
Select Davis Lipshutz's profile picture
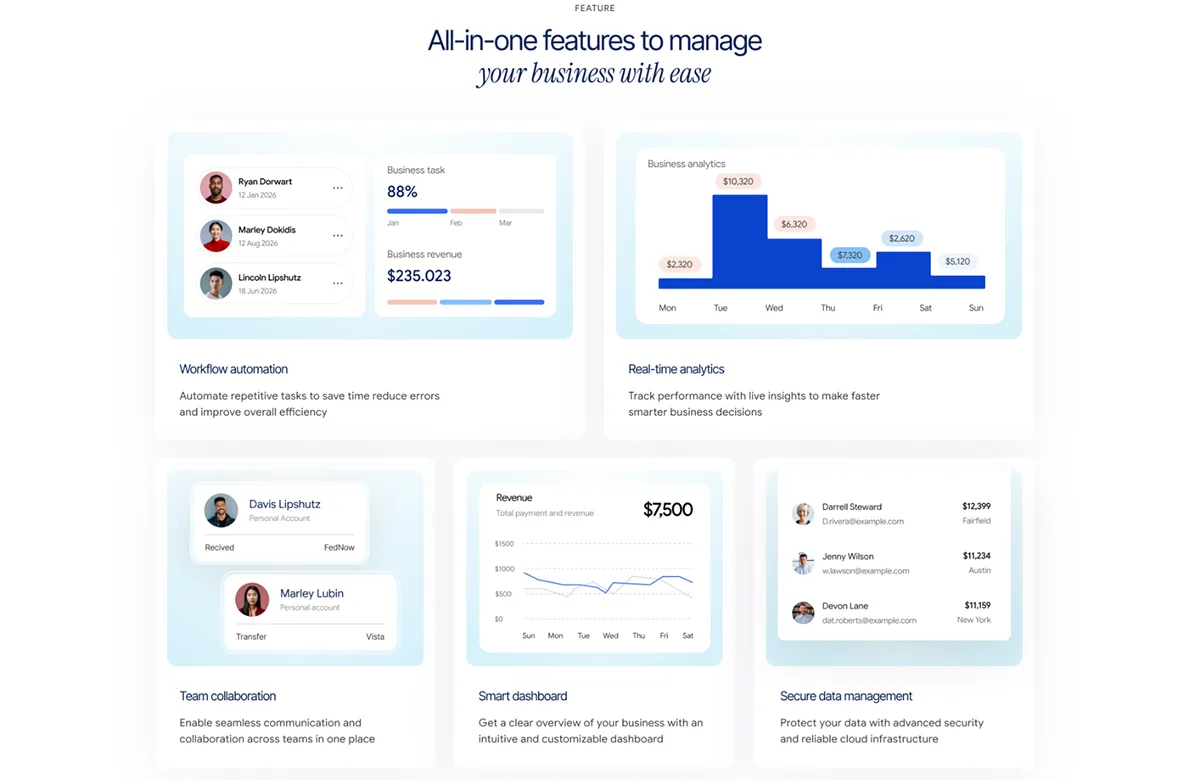[x=221, y=510]
